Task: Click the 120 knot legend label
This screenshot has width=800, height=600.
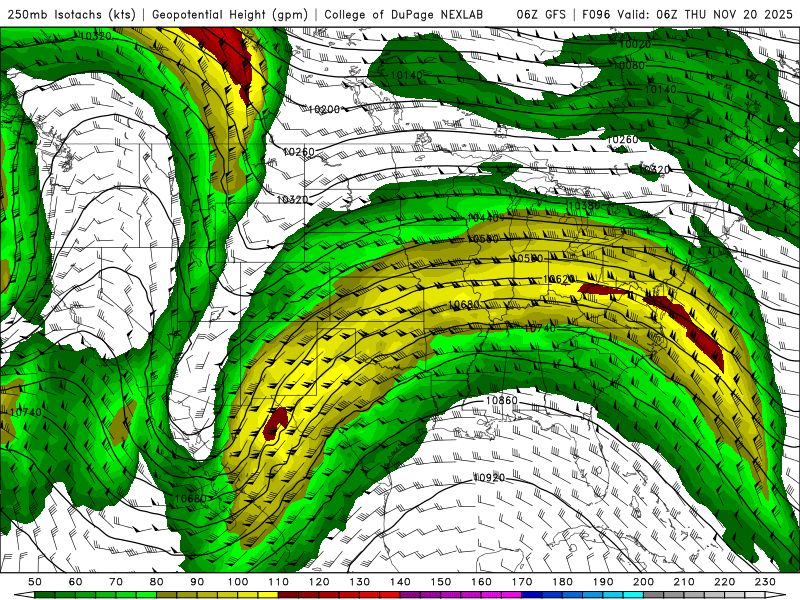Action: point(319,582)
